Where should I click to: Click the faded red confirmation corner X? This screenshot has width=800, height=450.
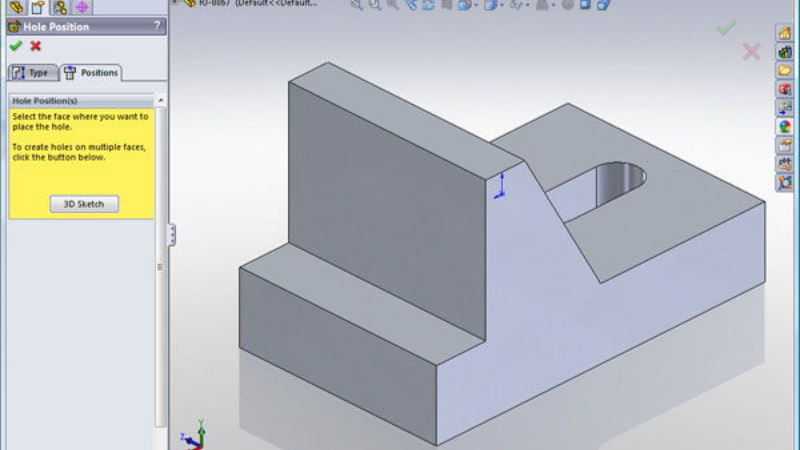(752, 52)
